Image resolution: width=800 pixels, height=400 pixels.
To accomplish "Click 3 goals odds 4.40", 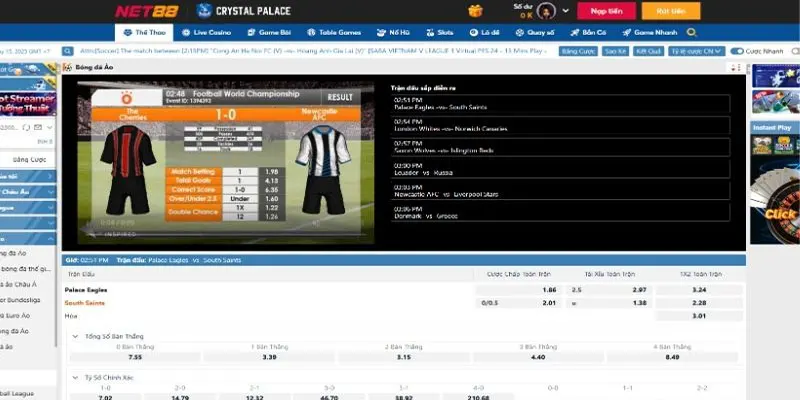I will pos(538,357).
